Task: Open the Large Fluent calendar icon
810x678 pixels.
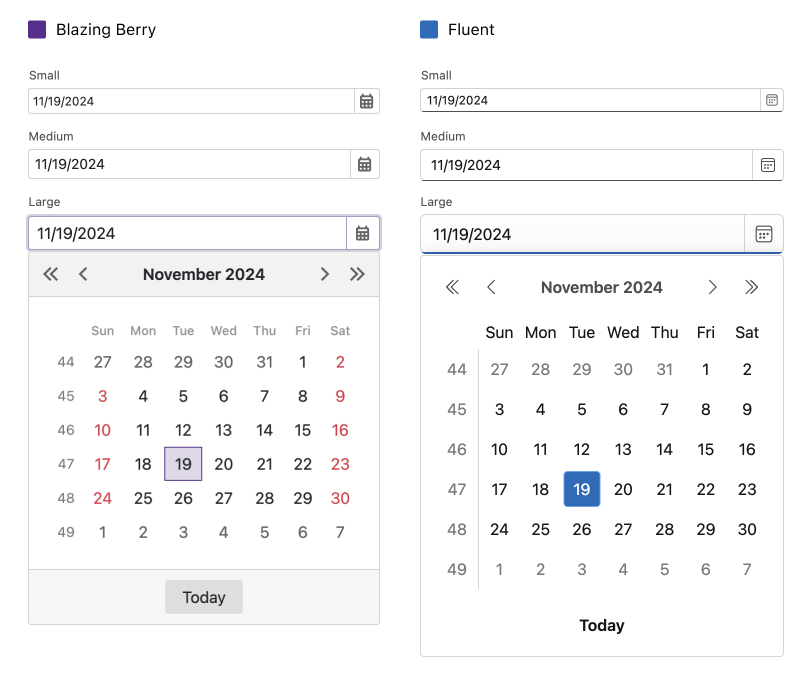Action: coord(765,234)
